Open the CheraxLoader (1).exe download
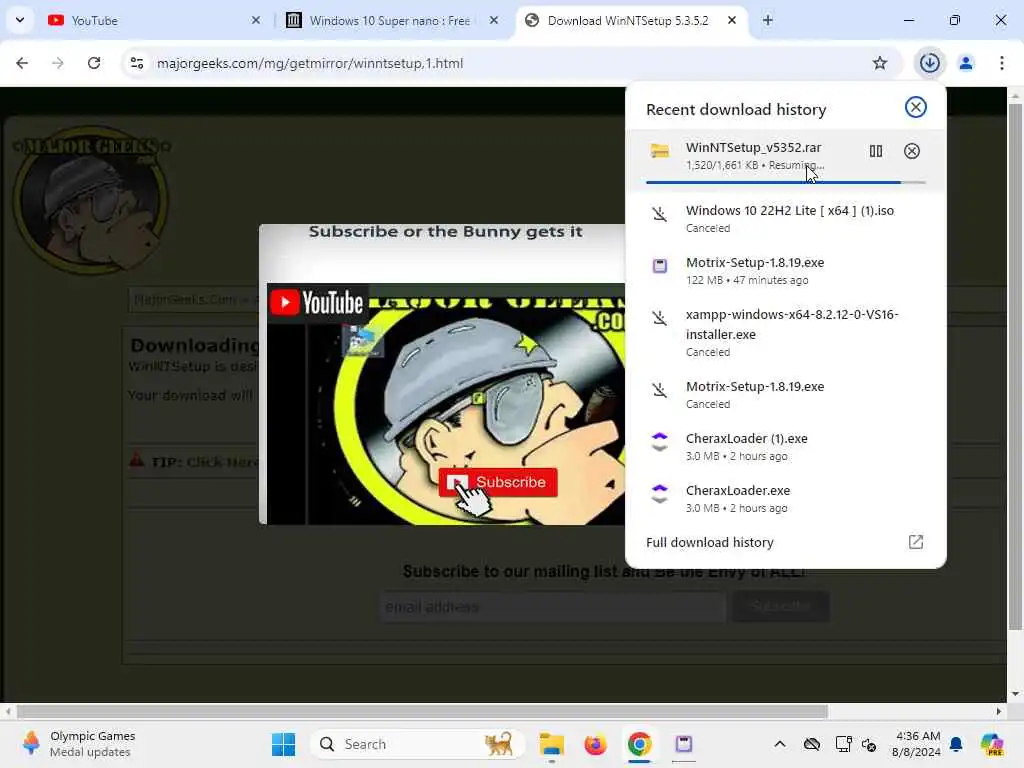The width and height of the screenshot is (1024, 768). (786, 447)
